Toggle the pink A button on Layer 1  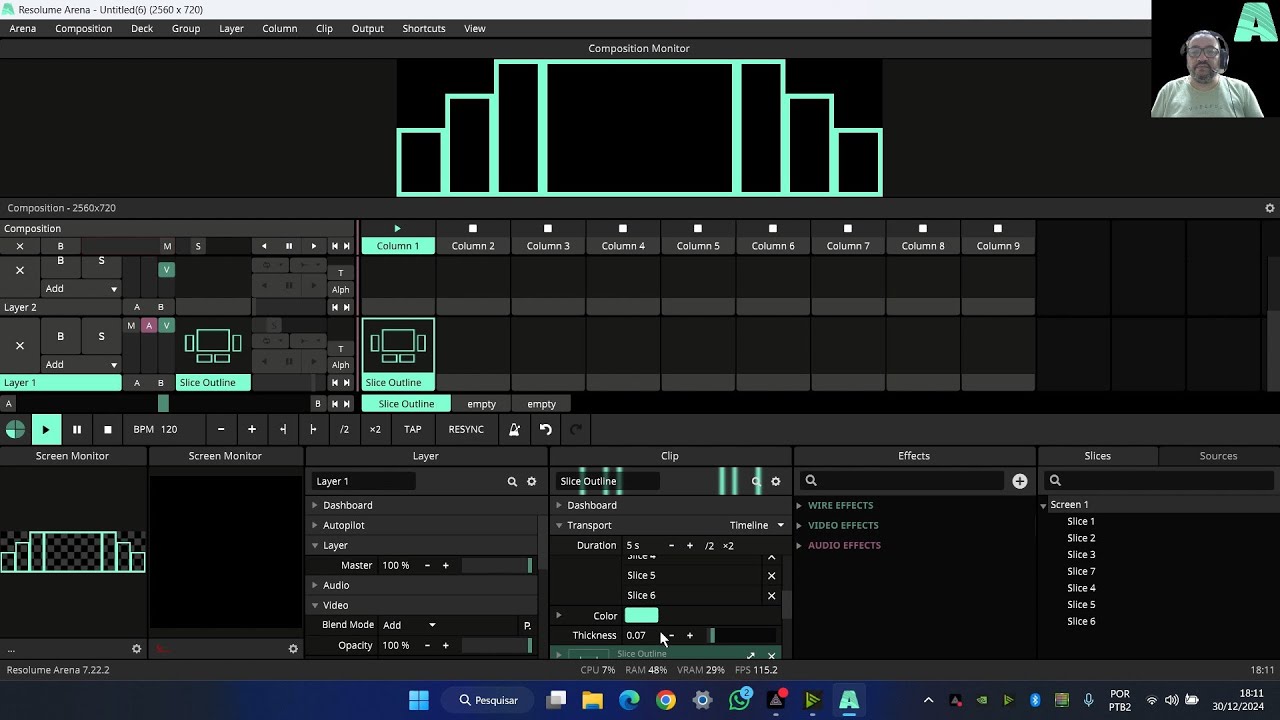pos(148,326)
